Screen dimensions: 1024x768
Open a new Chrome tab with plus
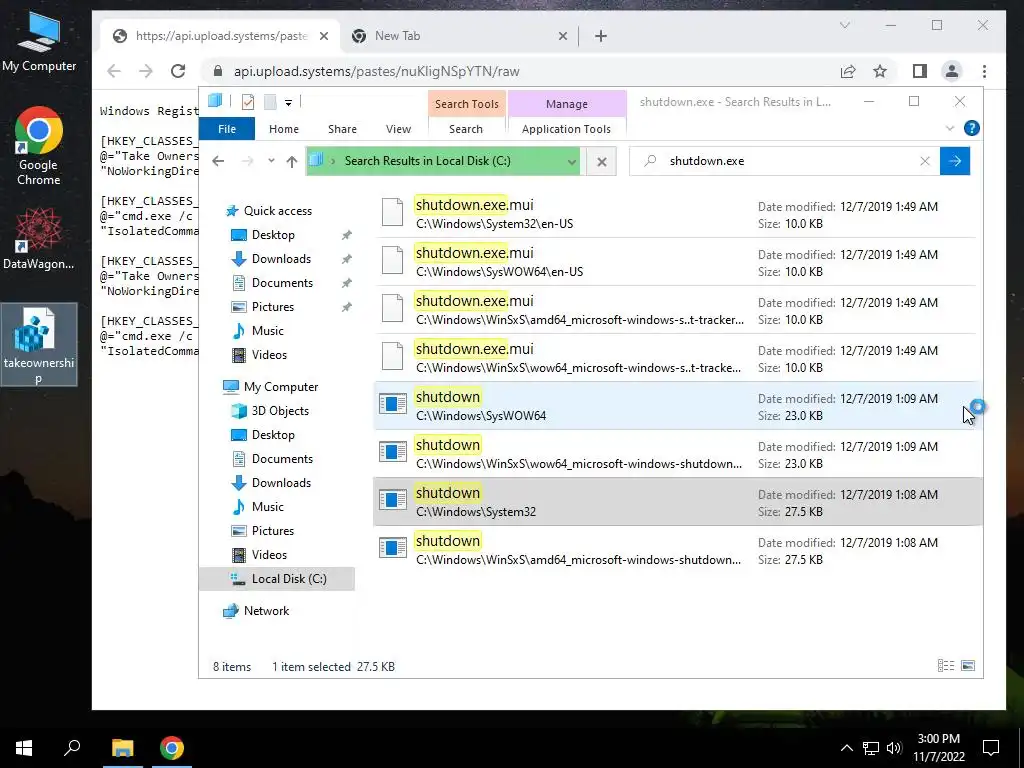tap(601, 36)
